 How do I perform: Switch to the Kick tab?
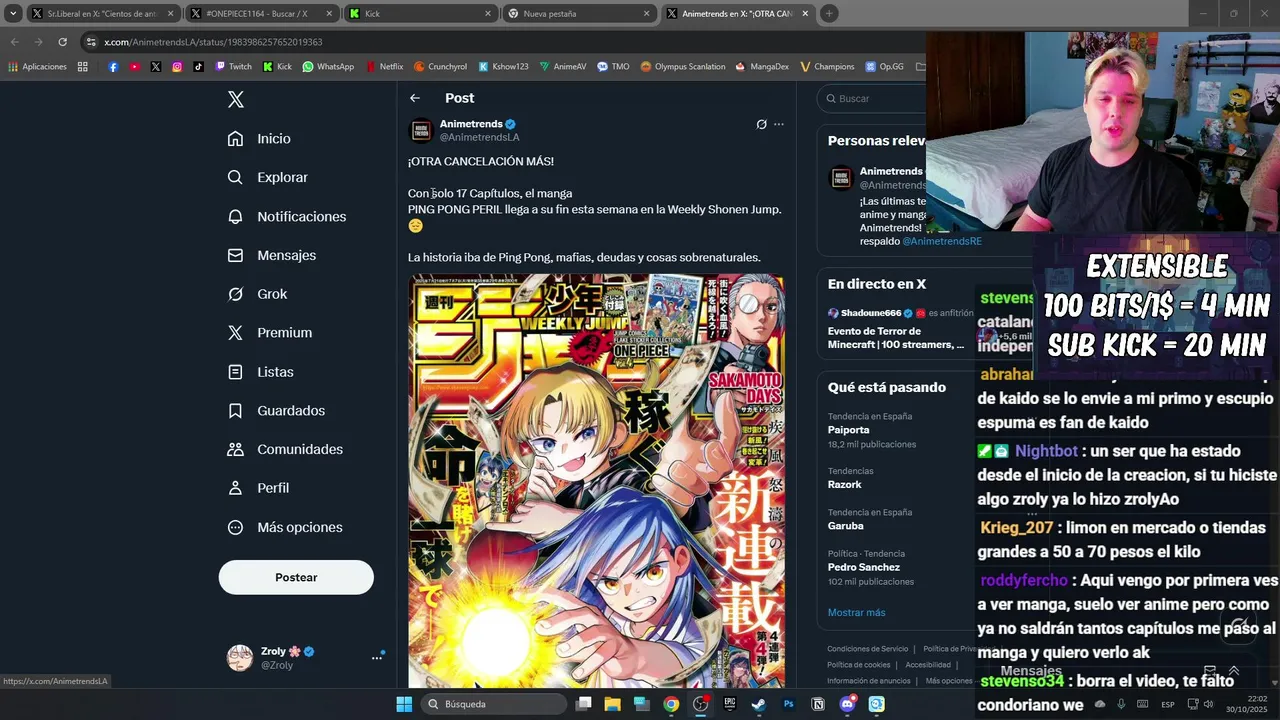(420, 14)
